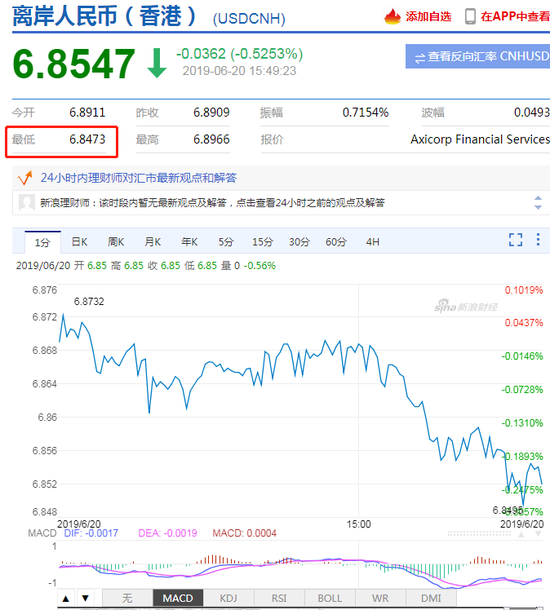Switch to the 5分 chart tab
The height and width of the screenshot is (610, 550).
point(226,242)
